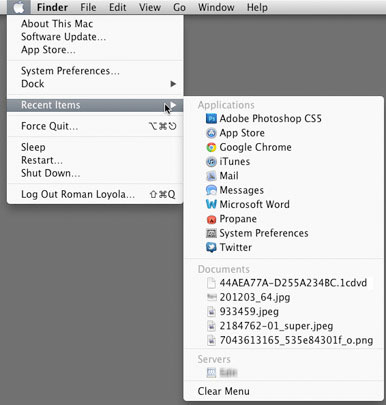
Task: Expand the Recent Items submenu arrow
Action: click(173, 105)
